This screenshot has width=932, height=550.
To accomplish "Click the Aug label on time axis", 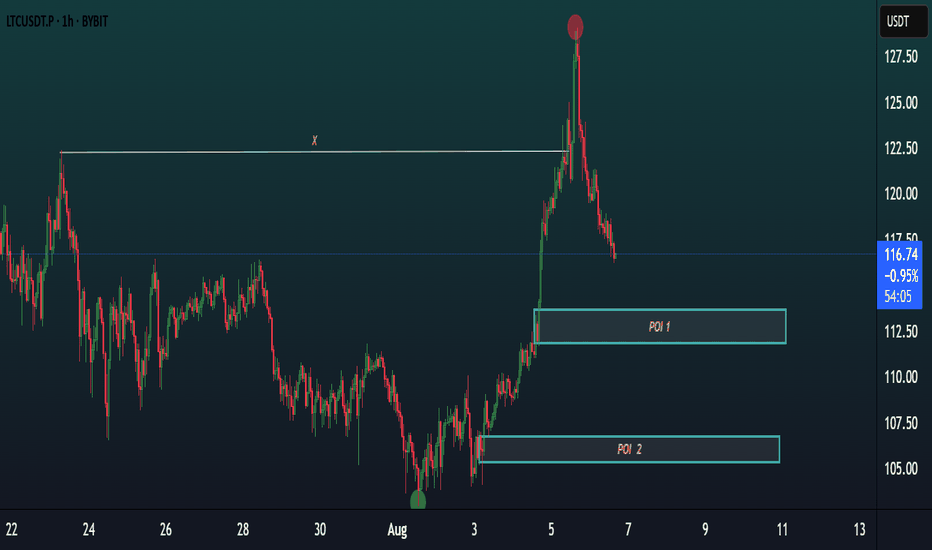I will click(397, 530).
